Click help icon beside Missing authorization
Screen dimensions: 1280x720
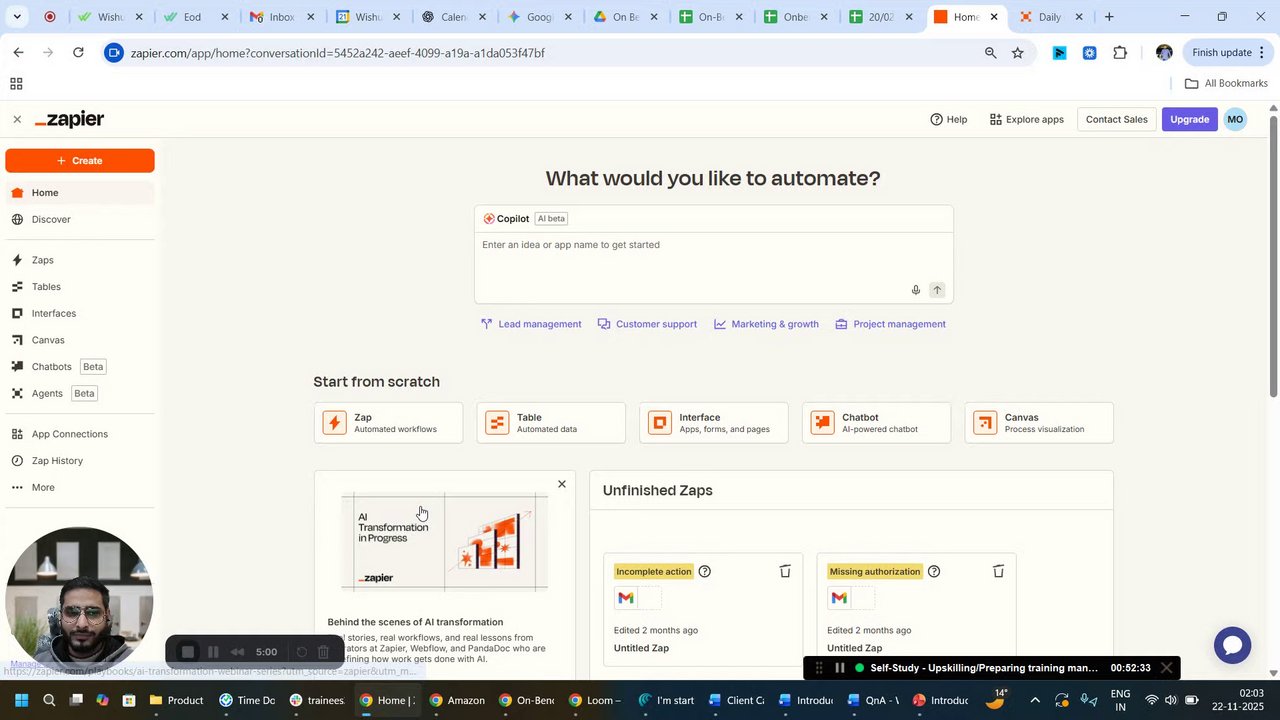click(x=934, y=571)
